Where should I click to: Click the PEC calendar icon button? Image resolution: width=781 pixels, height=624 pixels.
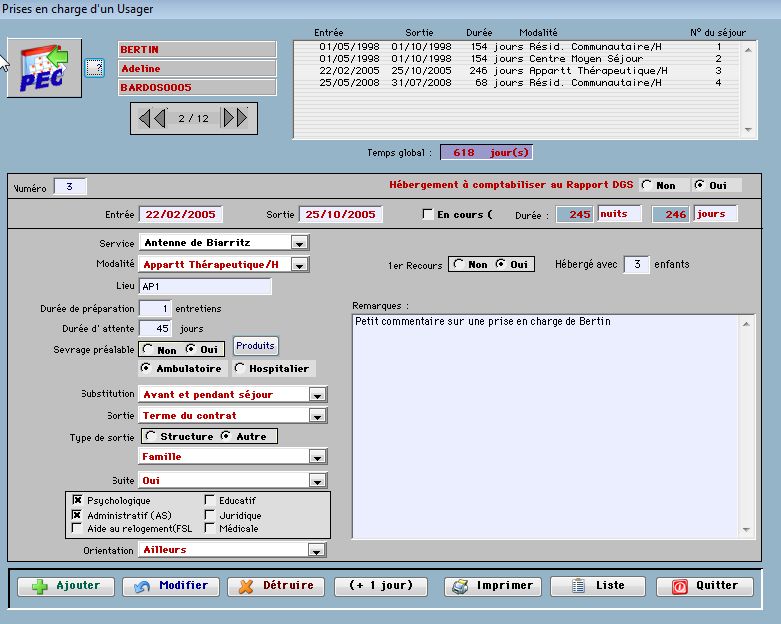click(x=44, y=68)
